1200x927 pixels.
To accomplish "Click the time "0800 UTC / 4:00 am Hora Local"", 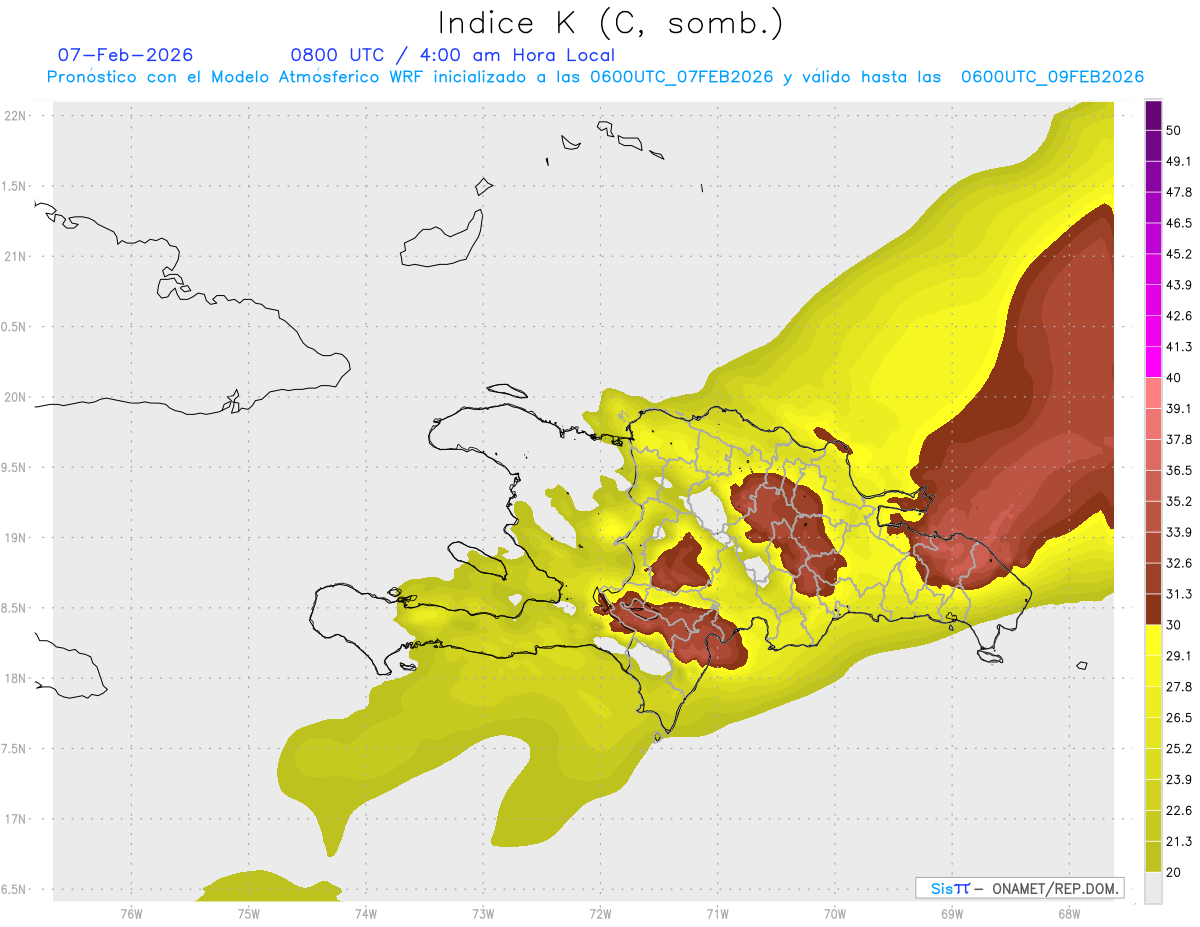I will pos(453,55).
